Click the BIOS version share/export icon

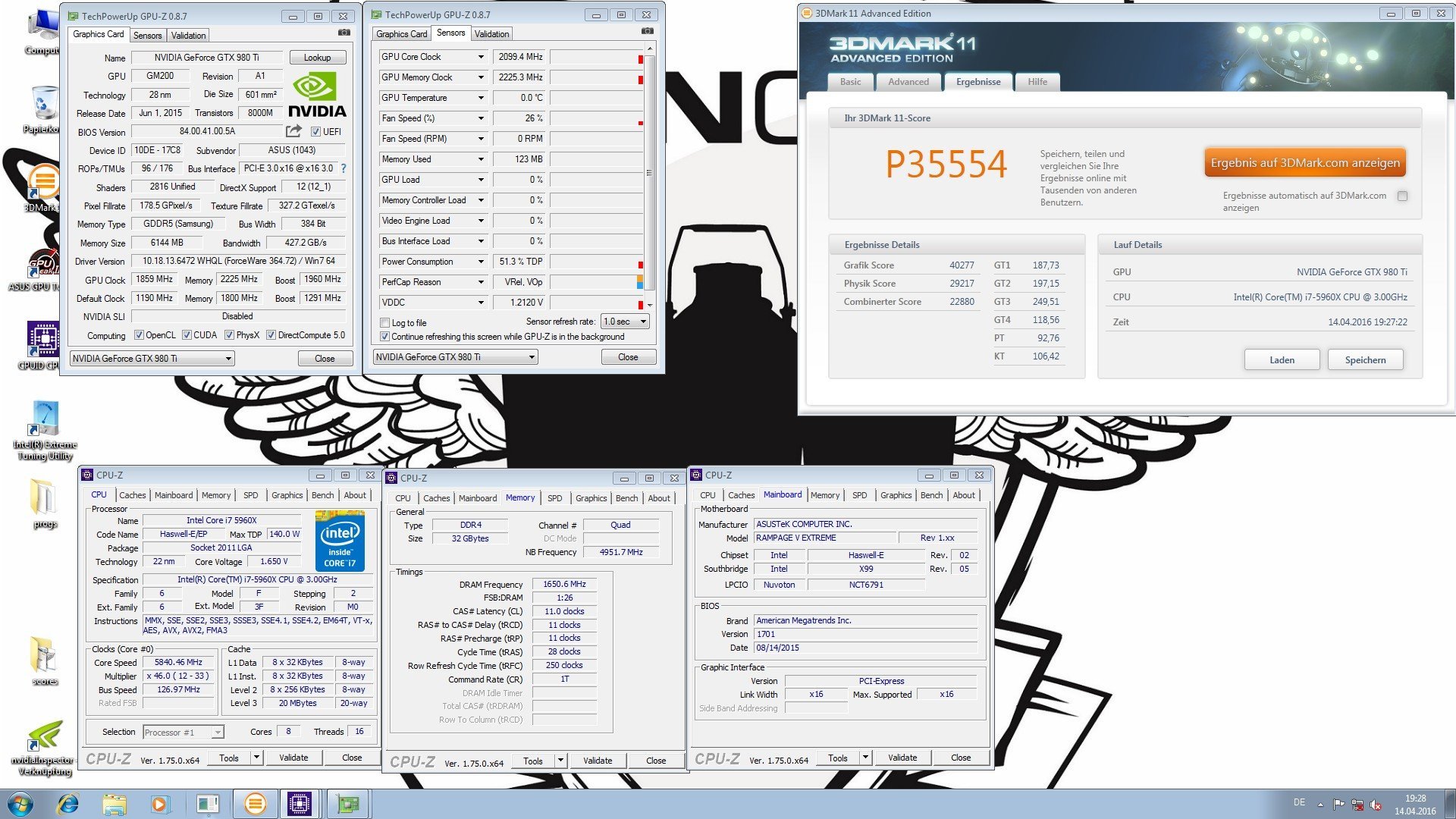(293, 131)
